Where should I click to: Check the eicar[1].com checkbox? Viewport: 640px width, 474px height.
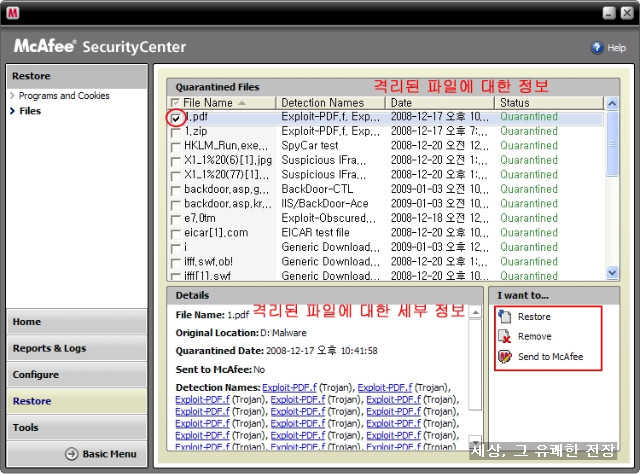(176, 234)
